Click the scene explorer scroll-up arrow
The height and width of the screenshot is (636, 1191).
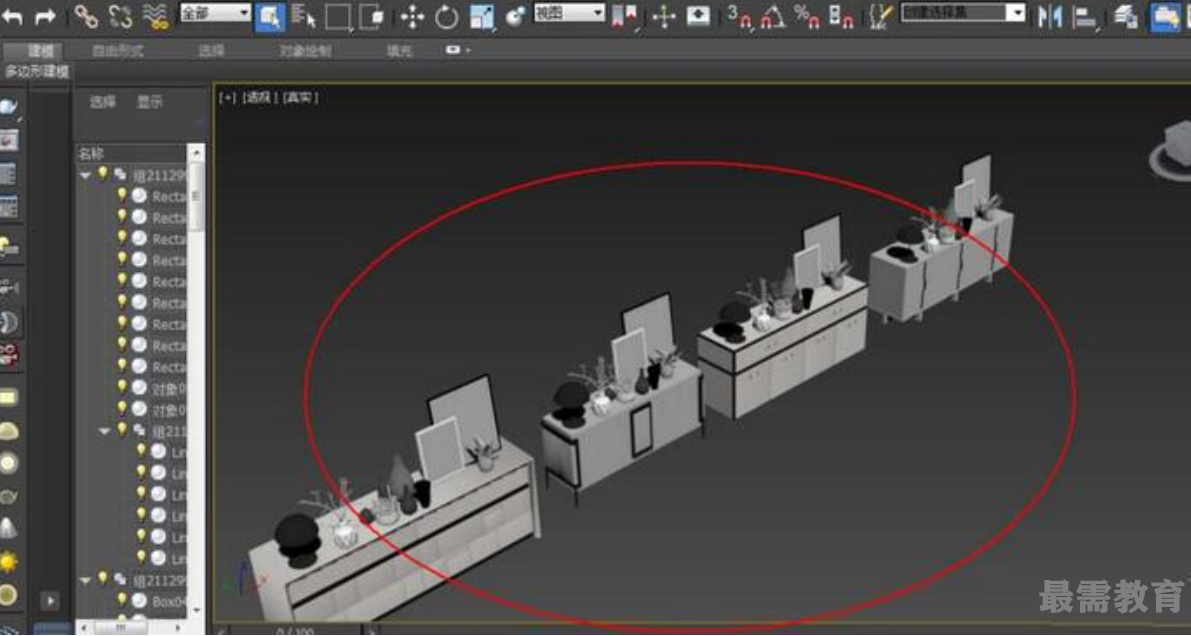click(x=196, y=153)
